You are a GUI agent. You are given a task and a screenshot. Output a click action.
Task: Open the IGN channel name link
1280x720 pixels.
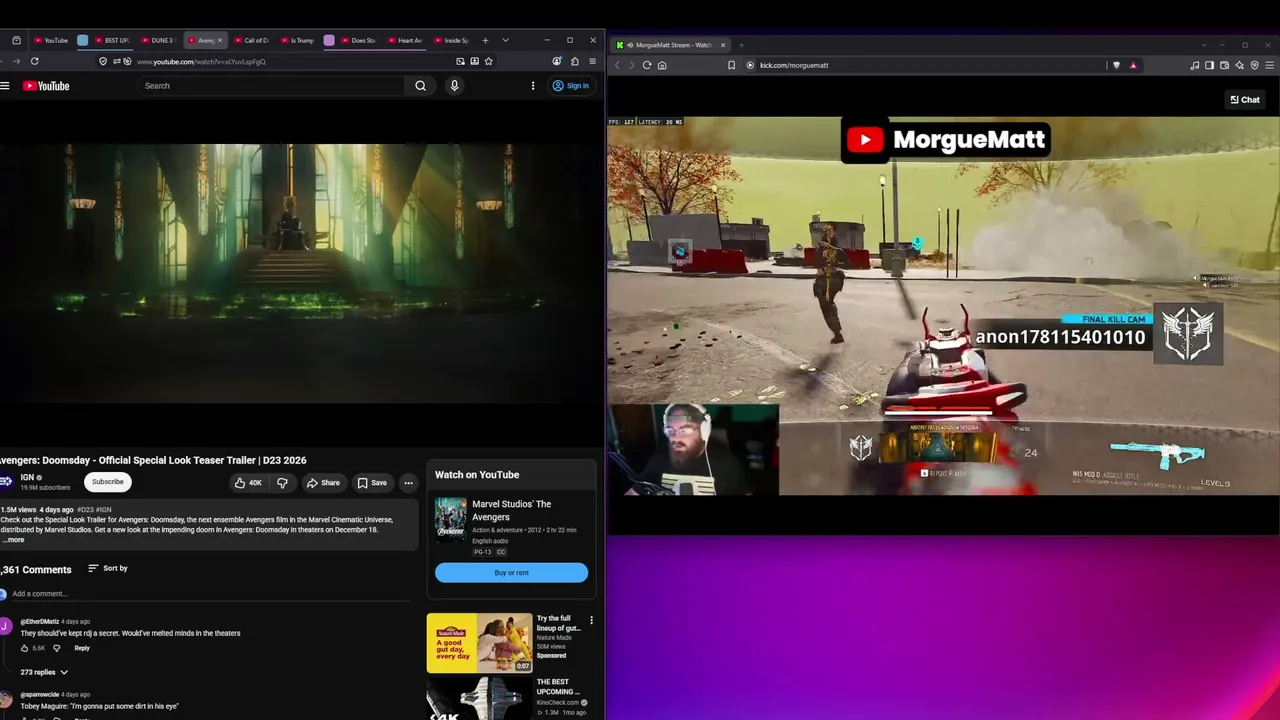(x=27, y=477)
